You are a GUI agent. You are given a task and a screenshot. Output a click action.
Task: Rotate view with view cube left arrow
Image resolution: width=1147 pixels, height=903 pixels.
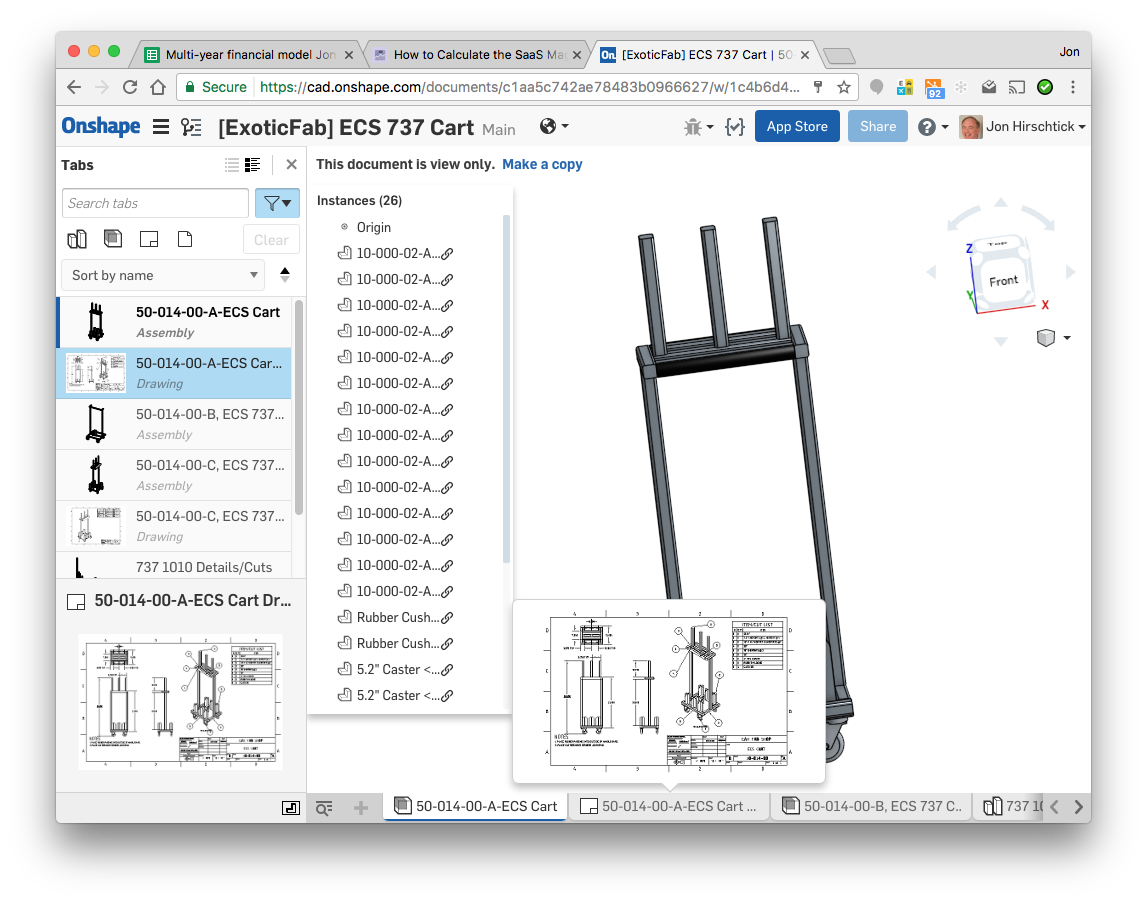(x=931, y=272)
